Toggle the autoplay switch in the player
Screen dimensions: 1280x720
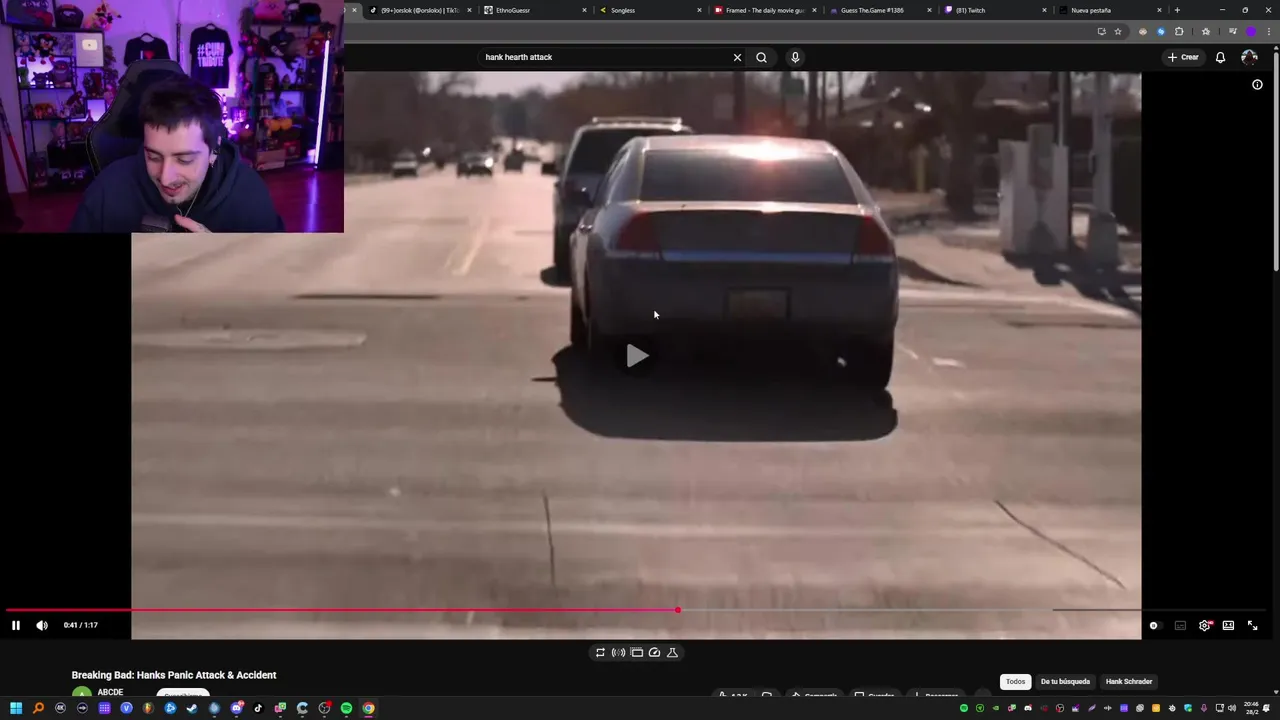pyautogui.click(x=1154, y=625)
